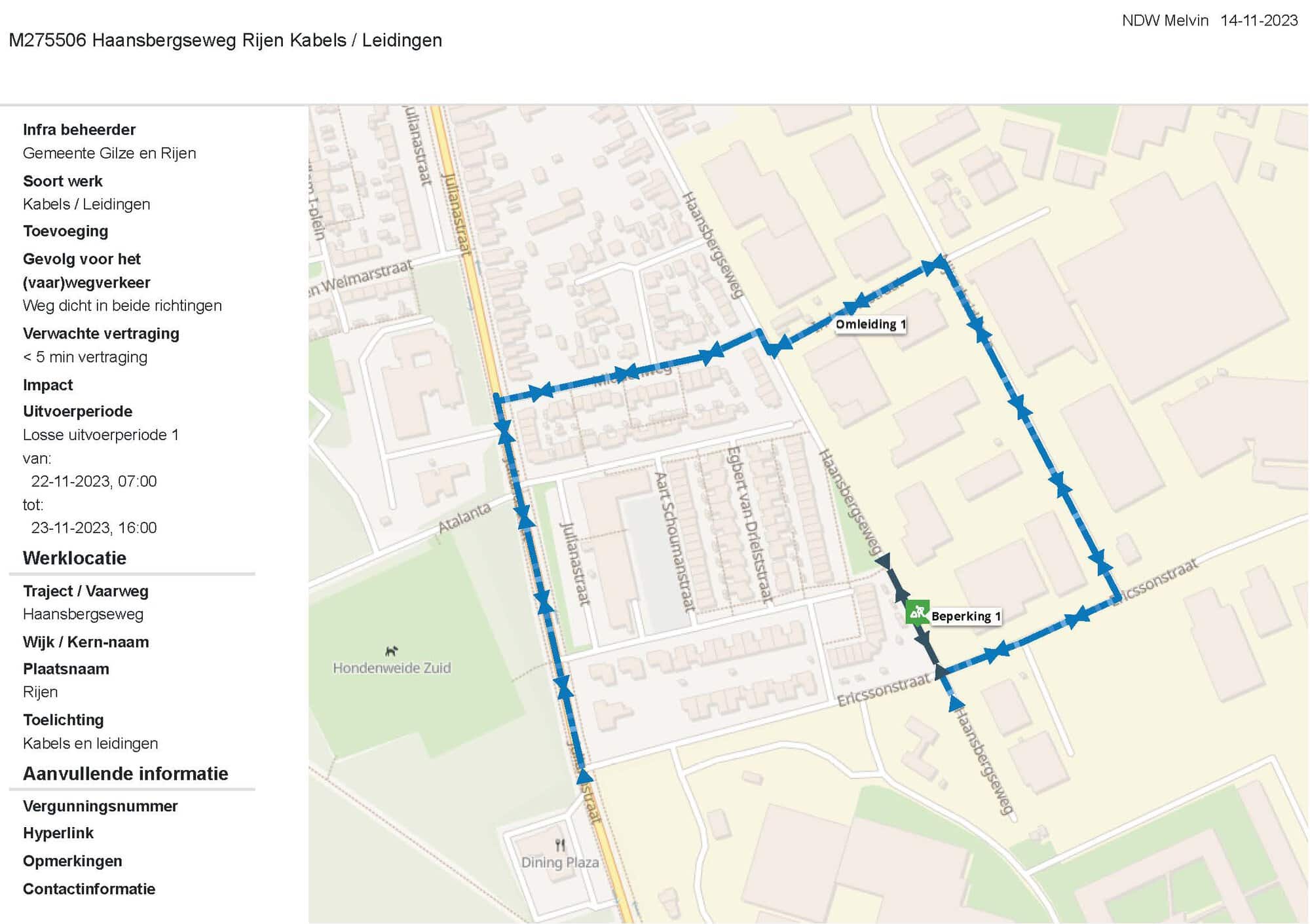Click the fork-and-knife icon above Dining Plaza
Viewport: 1310px width, 924px height.
coord(560,845)
